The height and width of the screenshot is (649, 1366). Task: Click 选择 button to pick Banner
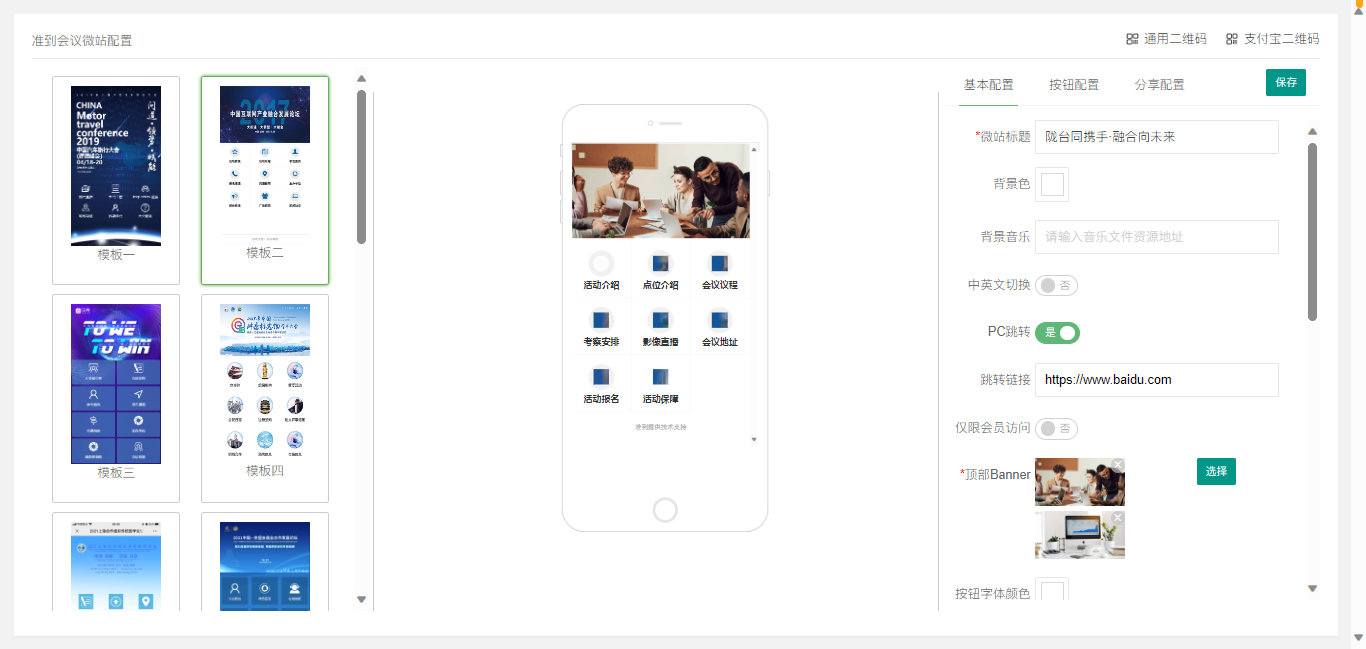point(1216,471)
